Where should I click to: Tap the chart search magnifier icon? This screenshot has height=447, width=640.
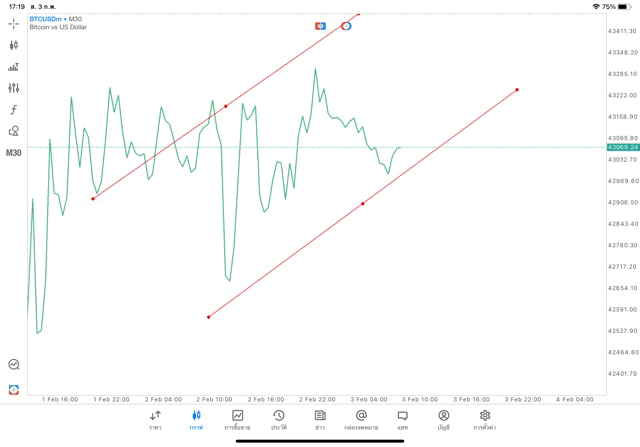(14, 365)
